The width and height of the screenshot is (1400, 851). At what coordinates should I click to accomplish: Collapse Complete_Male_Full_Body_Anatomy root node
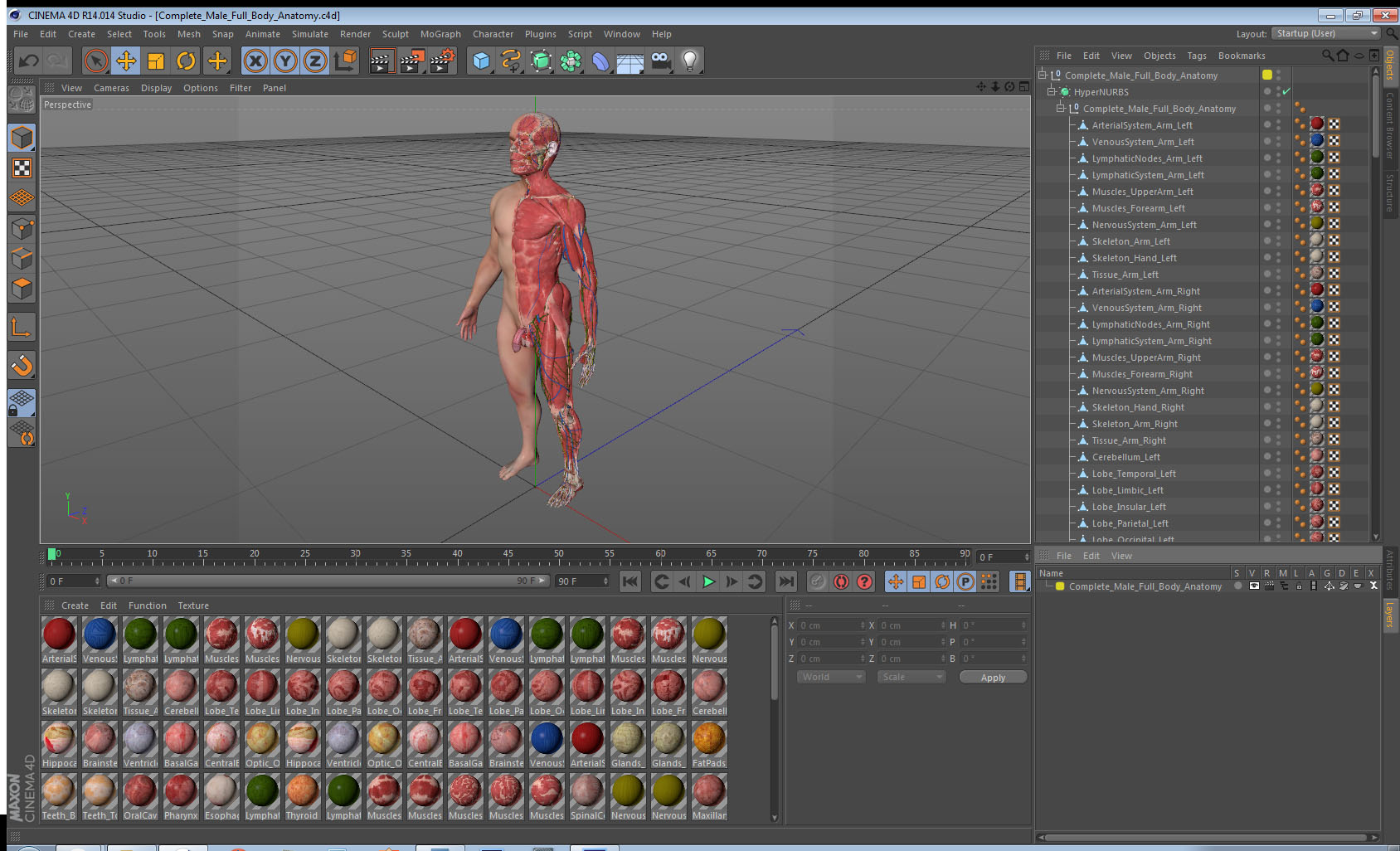pos(1043,75)
